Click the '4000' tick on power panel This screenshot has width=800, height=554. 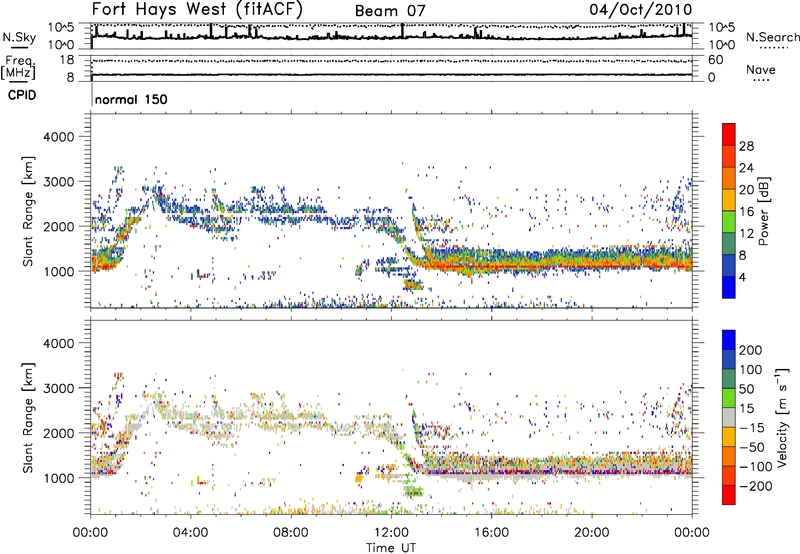(x=58, y=137)
